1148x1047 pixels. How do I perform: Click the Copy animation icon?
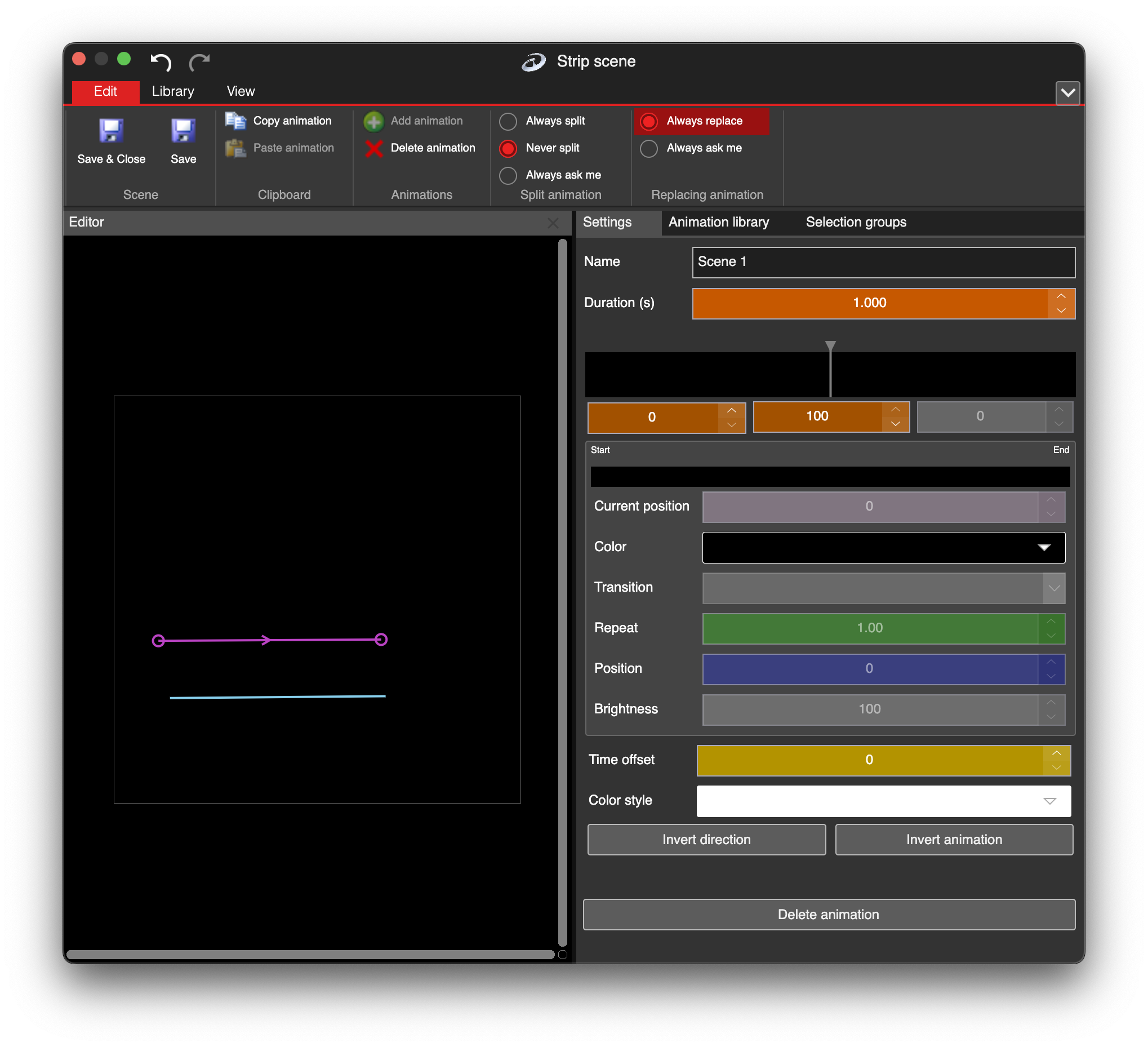(236, 121)
